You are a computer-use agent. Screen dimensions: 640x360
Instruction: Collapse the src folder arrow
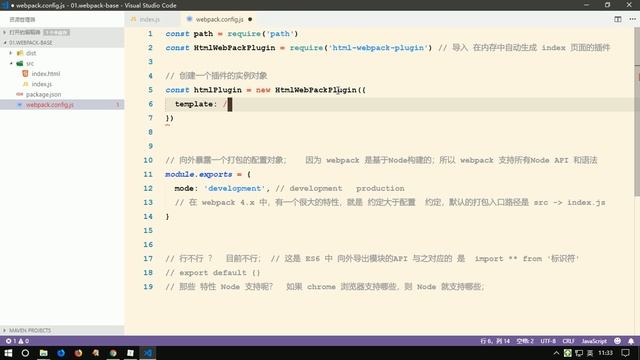(x=11, y=63)
